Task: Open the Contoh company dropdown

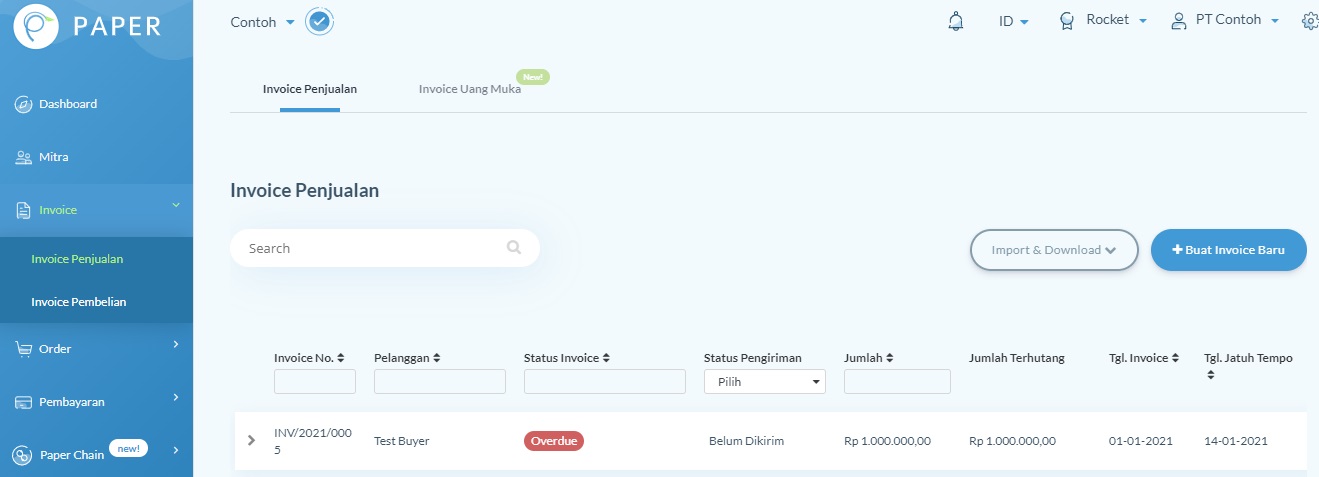Action: click(x=262, y=22)
